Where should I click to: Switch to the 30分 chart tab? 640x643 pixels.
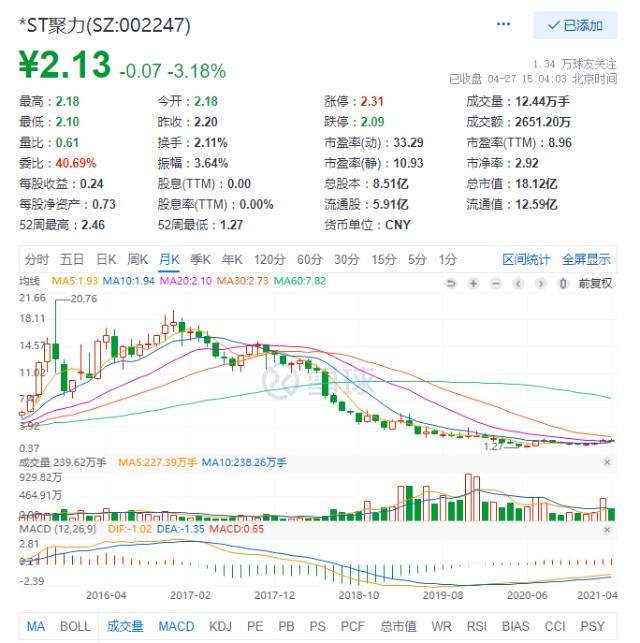point(347,260)
